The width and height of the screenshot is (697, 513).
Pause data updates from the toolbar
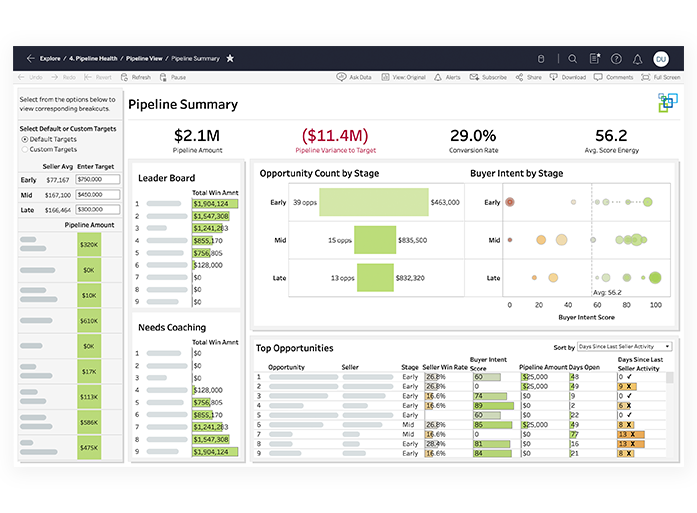coord(173,77)
